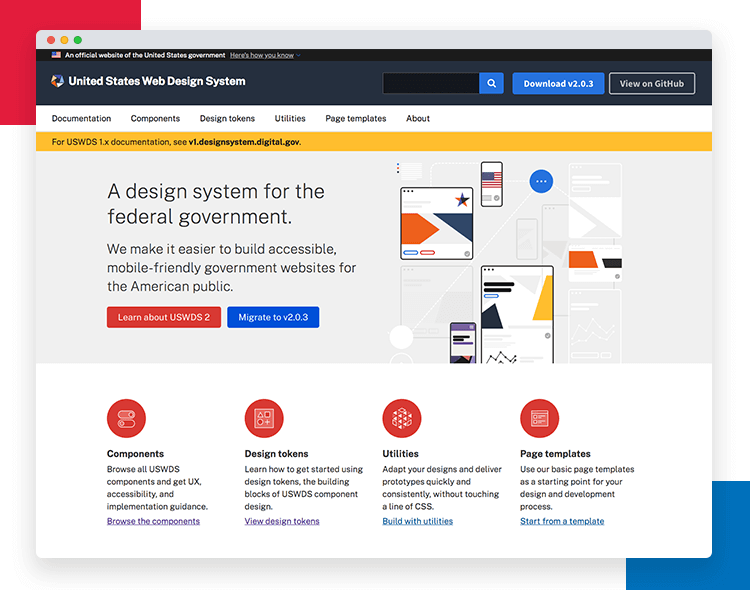Follow Build with utilities link
This screenshot has height=590, width=750.
point(418,521)
